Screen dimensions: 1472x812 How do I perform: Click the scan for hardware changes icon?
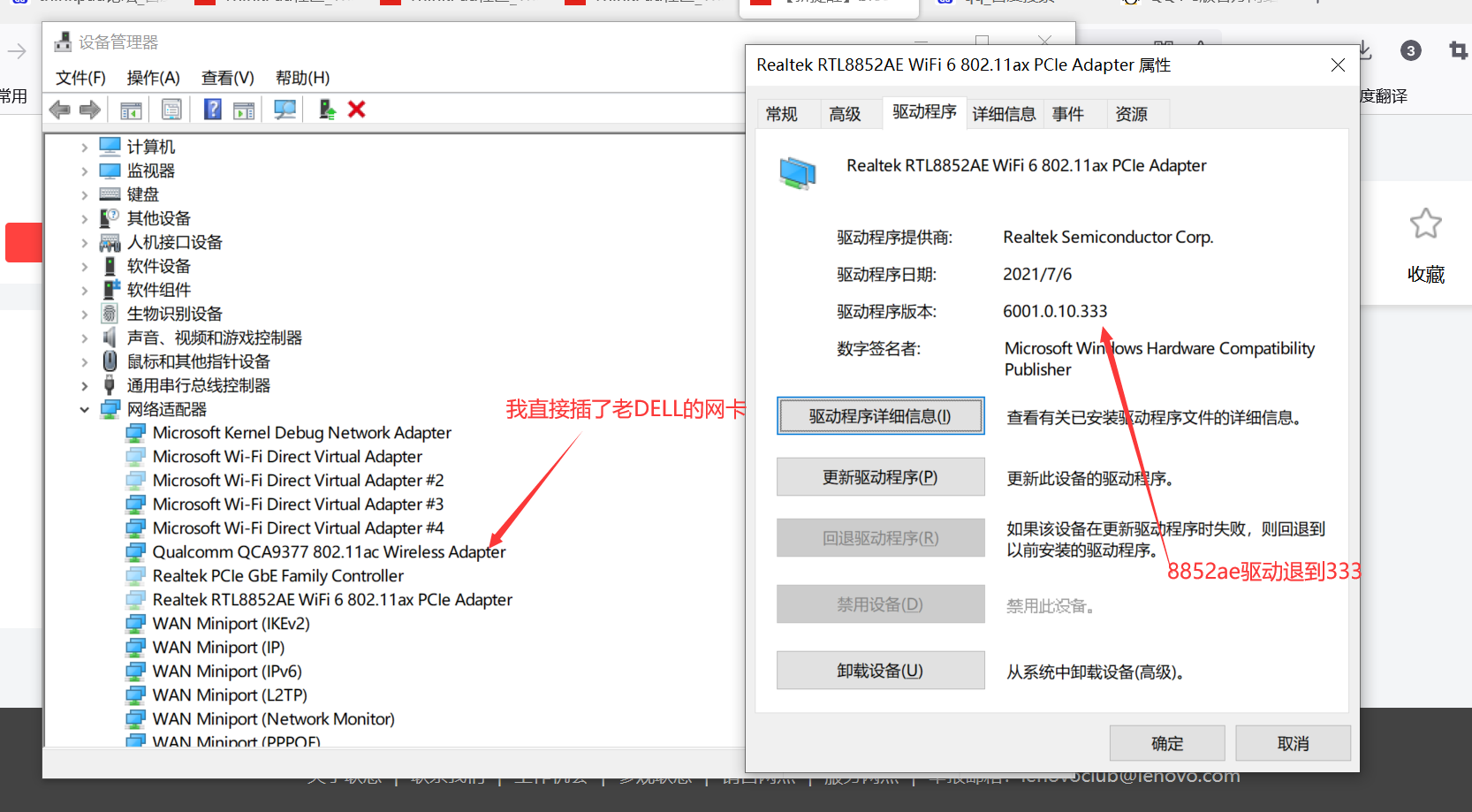pos(285,110)
